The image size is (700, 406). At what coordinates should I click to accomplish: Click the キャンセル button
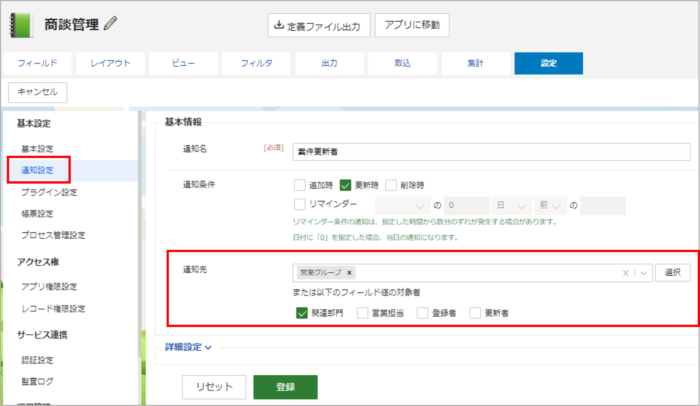coord(38,92)
